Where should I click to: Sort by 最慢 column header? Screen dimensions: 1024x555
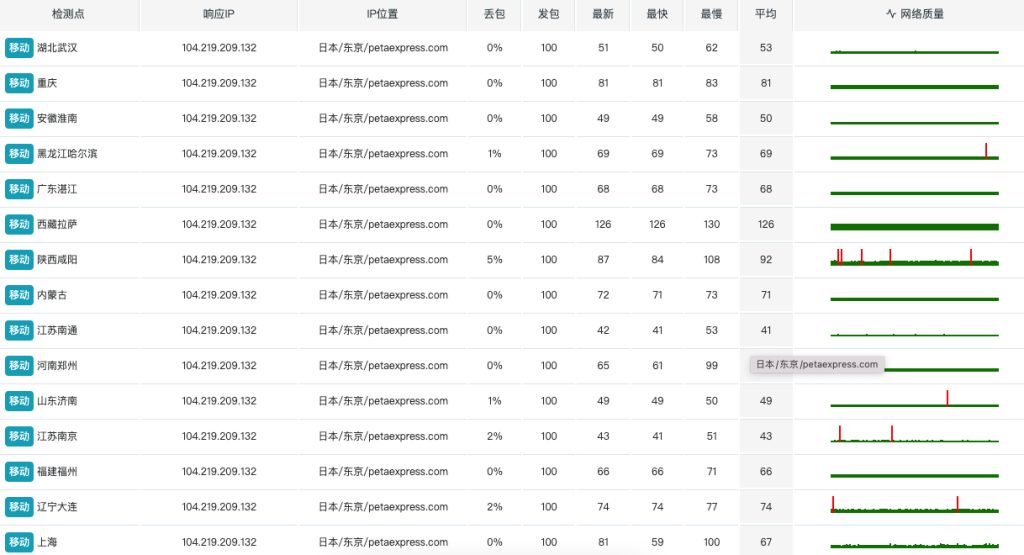(x=711, y=14)
